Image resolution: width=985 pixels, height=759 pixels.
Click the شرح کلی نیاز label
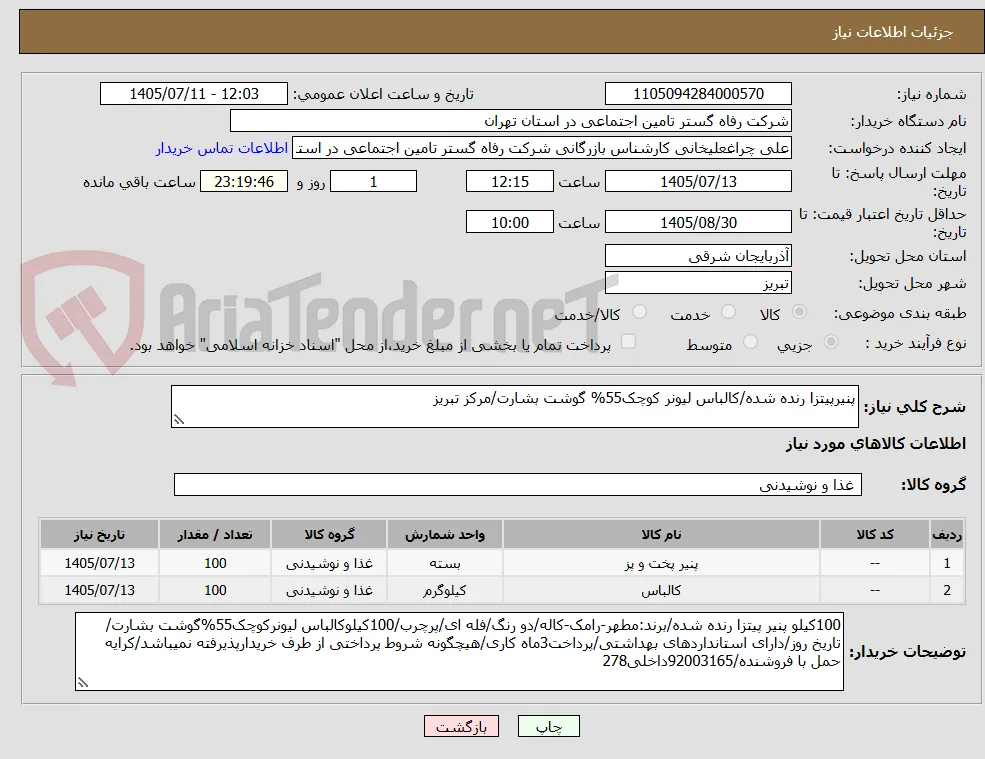pyautogui.click(x=915, y=407)
